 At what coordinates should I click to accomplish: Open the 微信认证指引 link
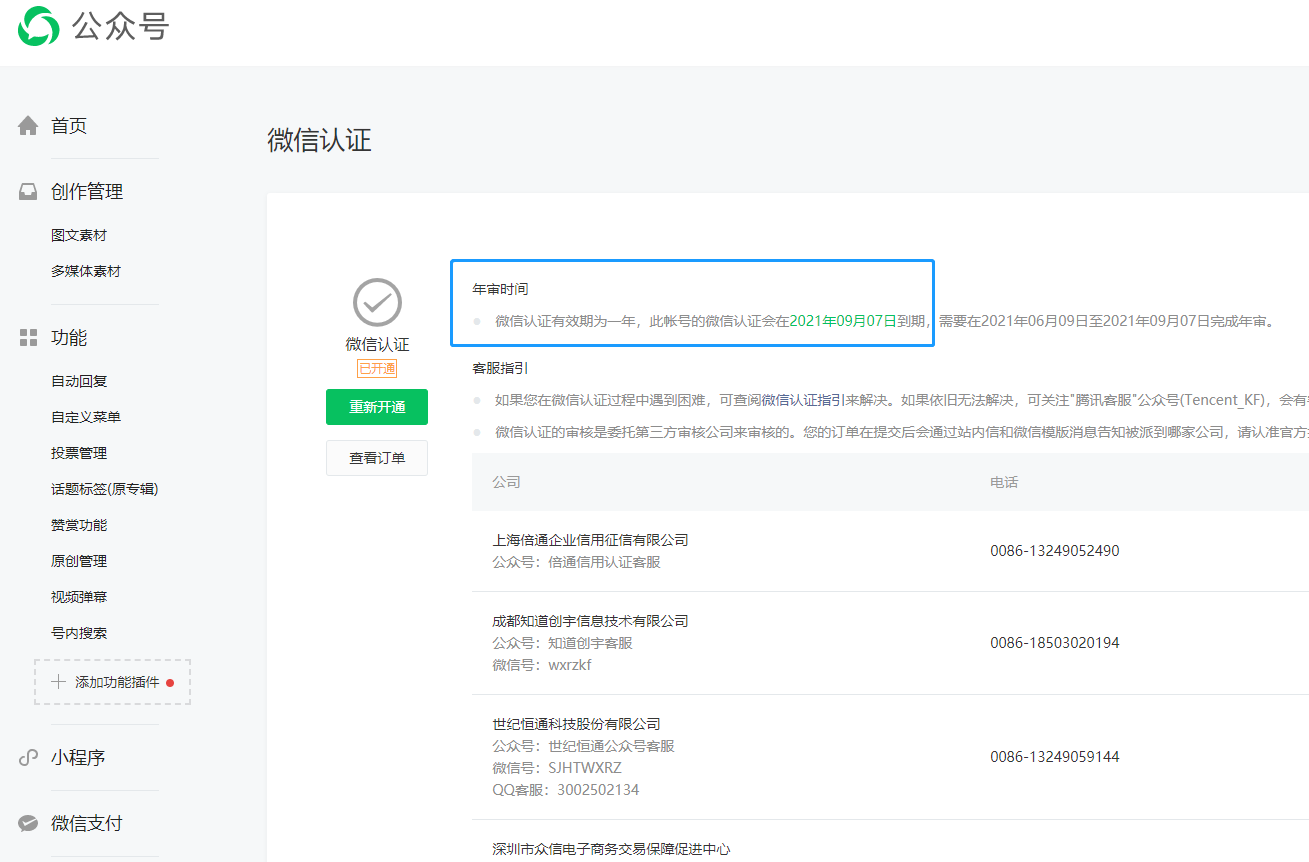pos(804,400)
